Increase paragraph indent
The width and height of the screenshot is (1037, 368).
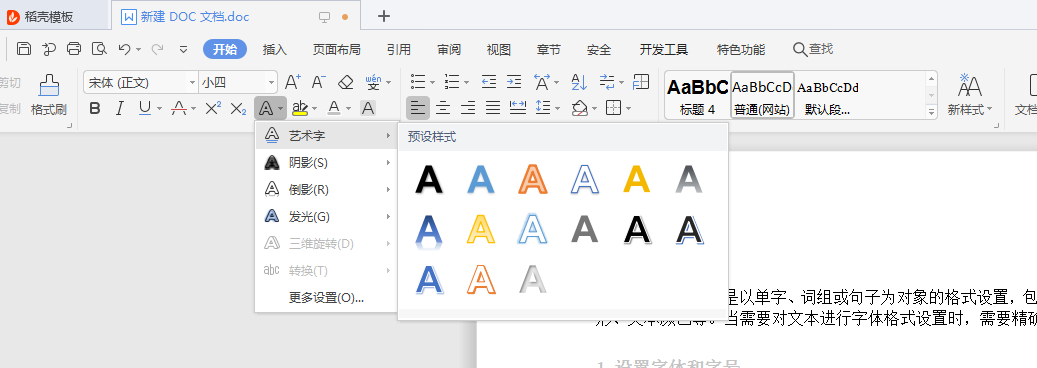pyautogui.click(x=514, y=82)
